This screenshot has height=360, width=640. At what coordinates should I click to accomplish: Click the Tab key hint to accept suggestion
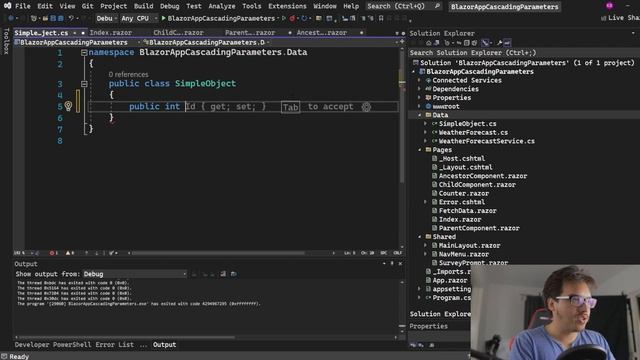coord(291,107)
